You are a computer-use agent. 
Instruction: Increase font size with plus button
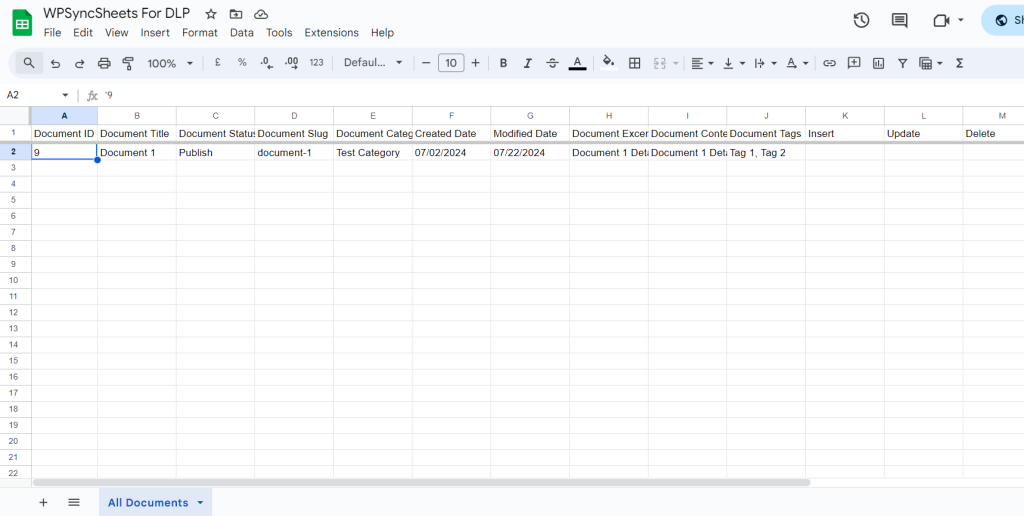(x=475, y=63)
